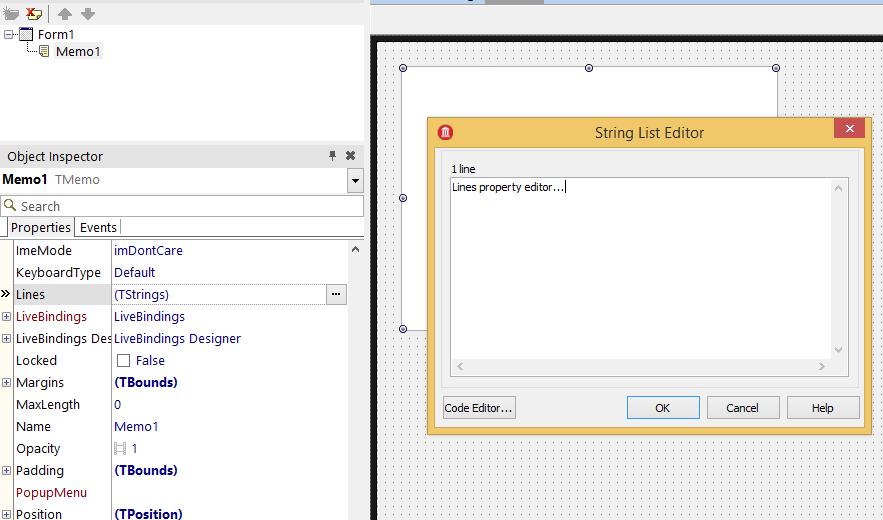Image resolution: width=883 pixels, height=520 pixels.
Task: Toggle the Locked checkbox
Action: tap(123, 361)
